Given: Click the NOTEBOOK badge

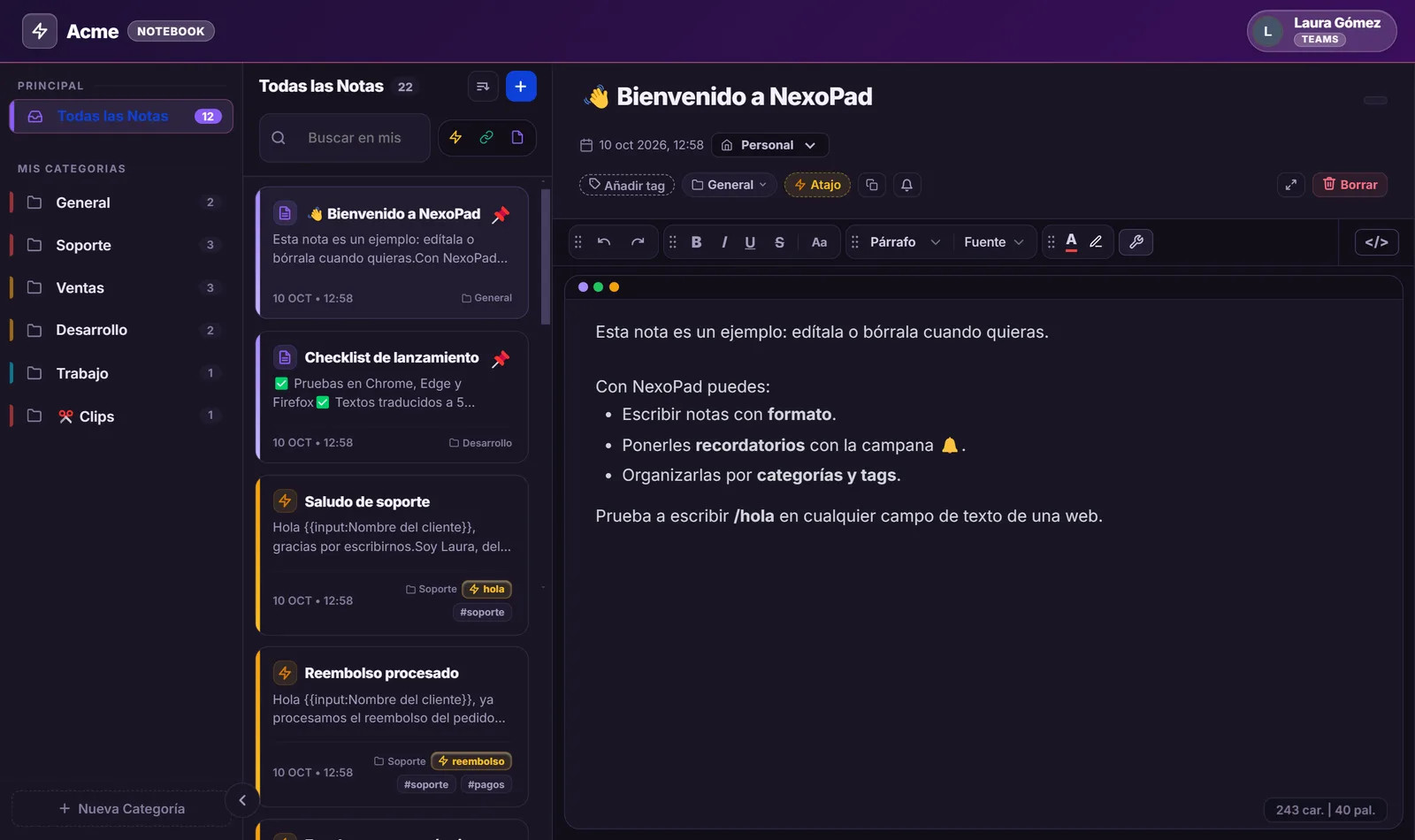Looking at the screenshot, I should click(171, 31).
